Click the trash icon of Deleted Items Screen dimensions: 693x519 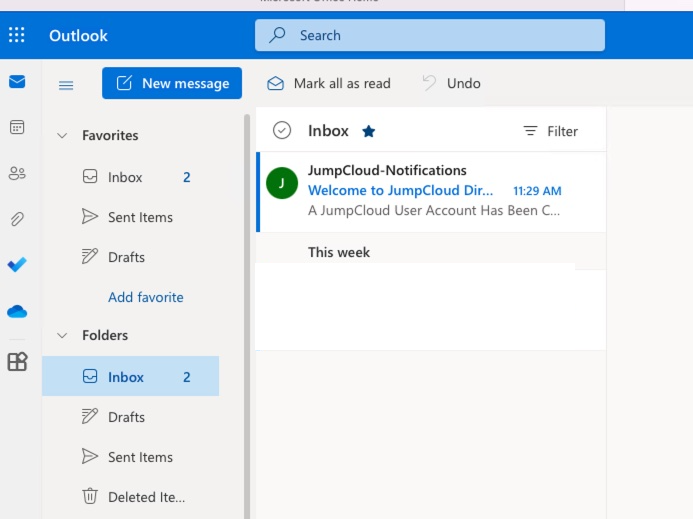(x=90, y=496)
